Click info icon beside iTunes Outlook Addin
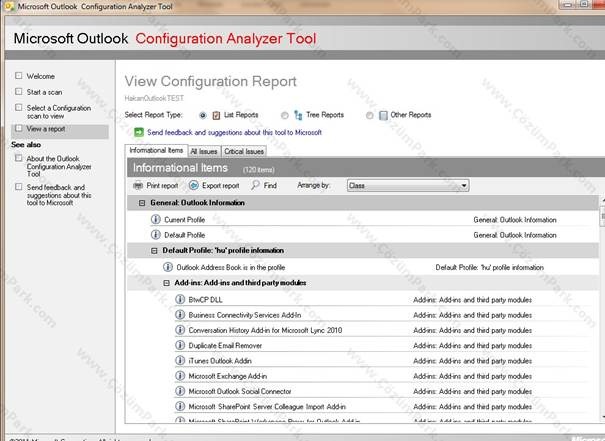 coord(180,360)
